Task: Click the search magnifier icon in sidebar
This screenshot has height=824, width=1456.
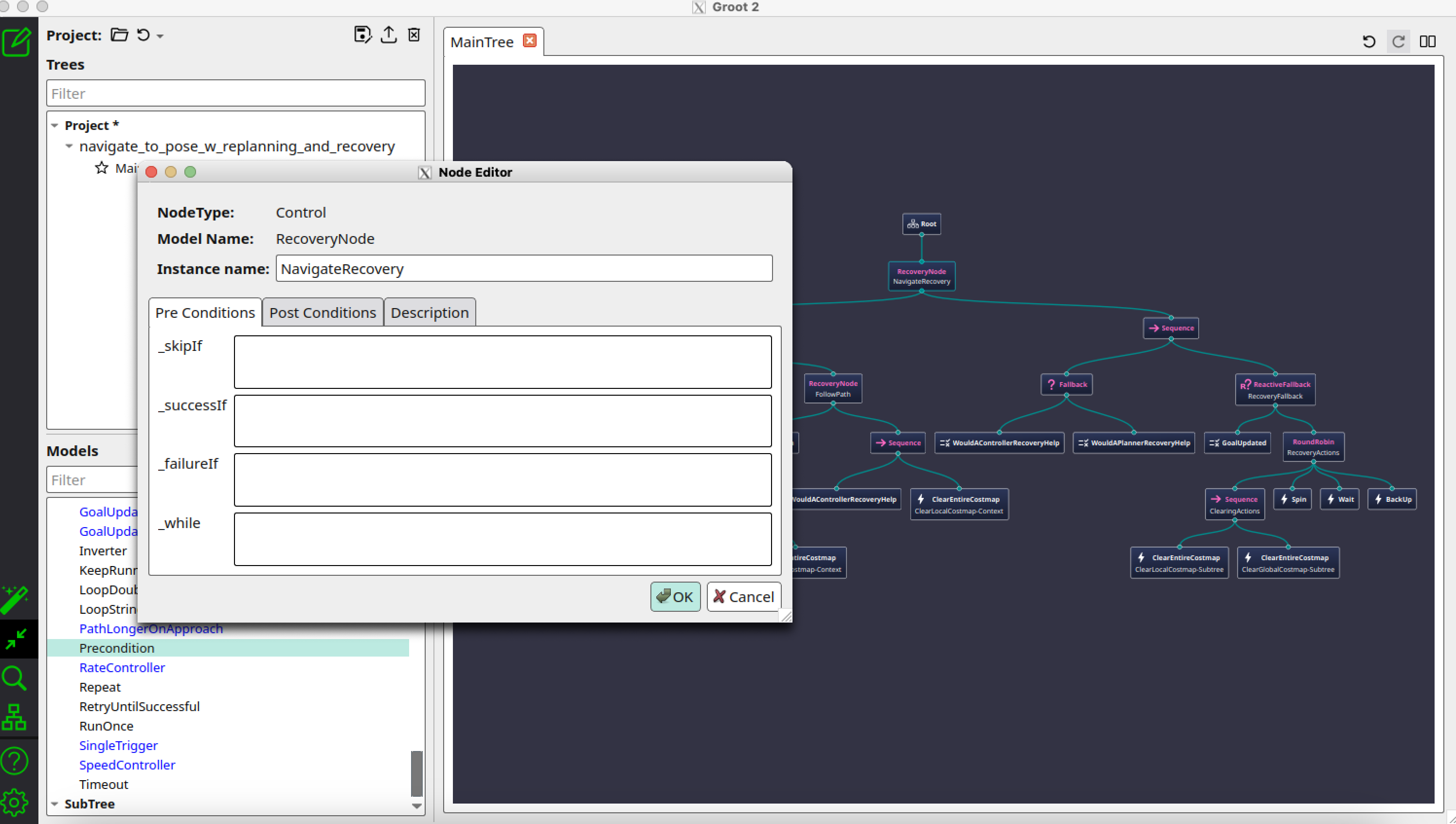Action: [14, 678]
